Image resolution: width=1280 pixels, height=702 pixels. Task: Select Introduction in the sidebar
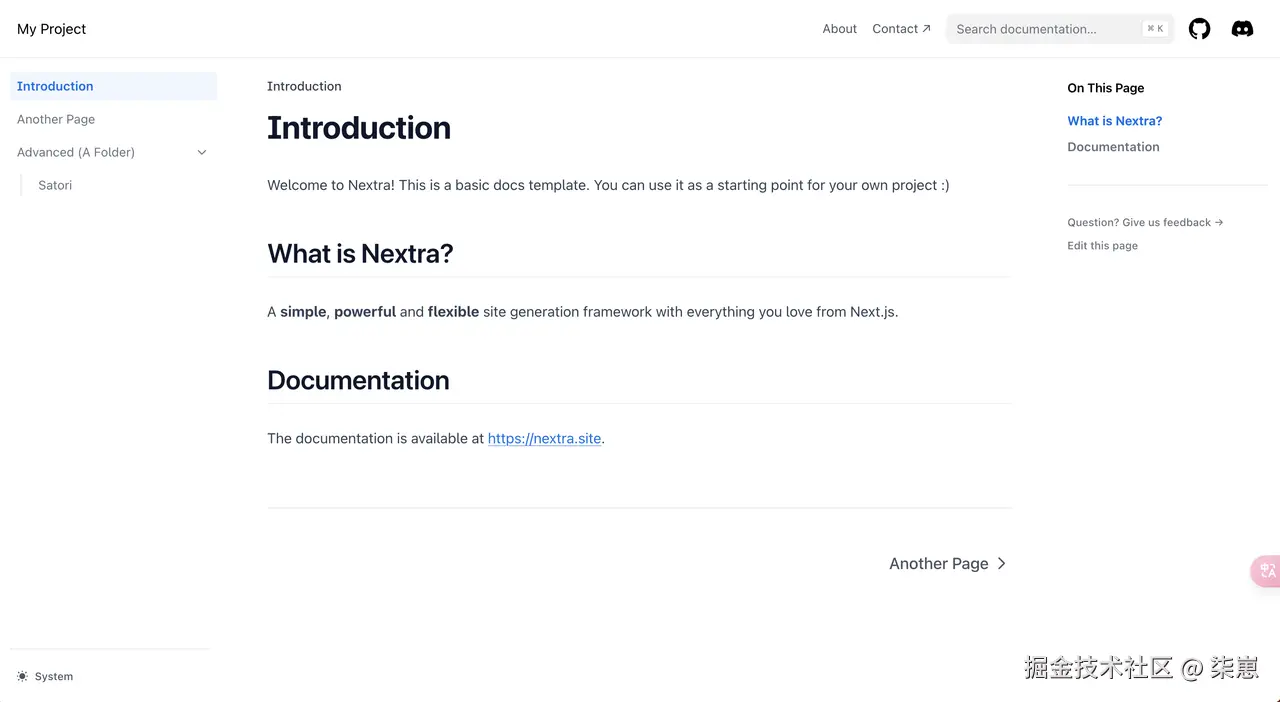click(55, 86)
